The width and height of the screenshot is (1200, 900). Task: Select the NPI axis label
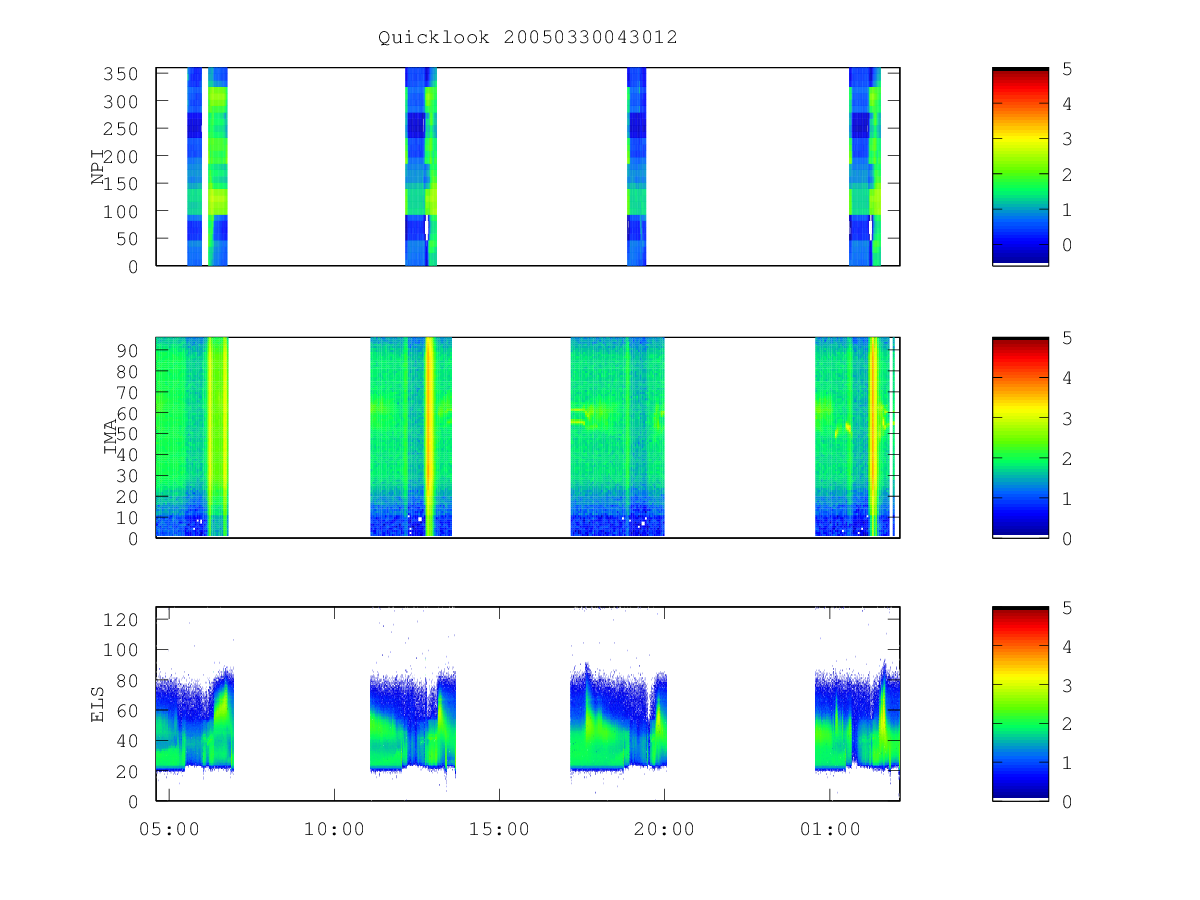point(98,167)
